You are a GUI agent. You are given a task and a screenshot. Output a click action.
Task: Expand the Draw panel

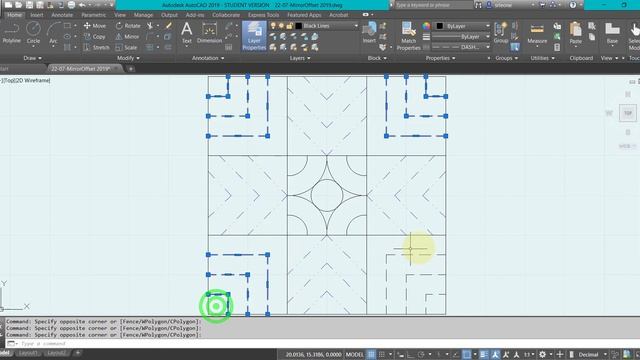(33, 58)
